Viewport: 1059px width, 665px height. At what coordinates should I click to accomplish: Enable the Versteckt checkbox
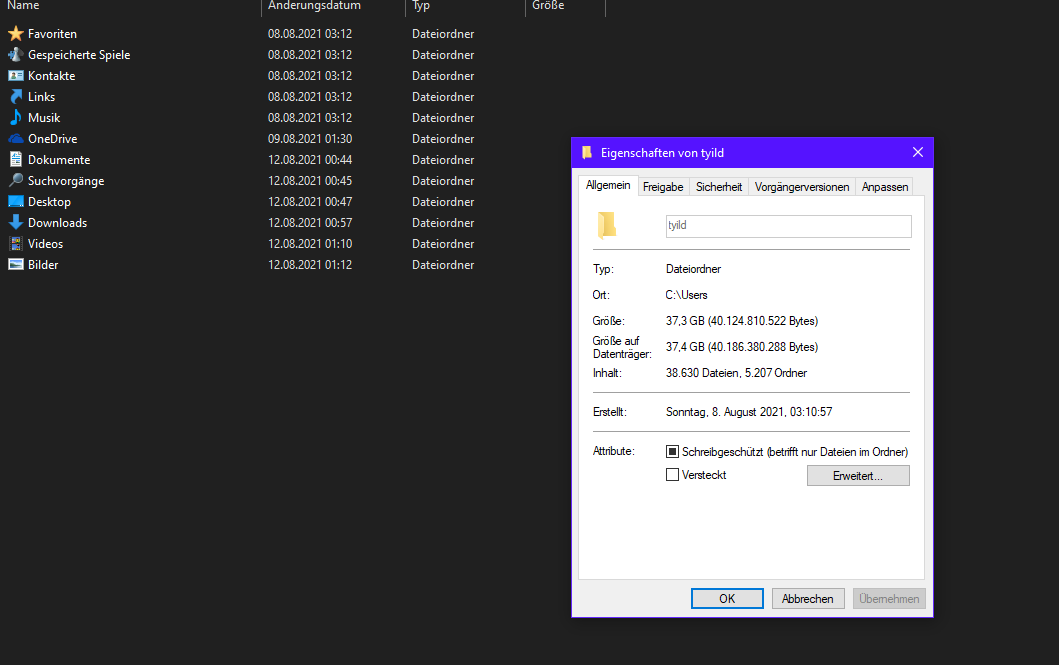pos(672,475)
